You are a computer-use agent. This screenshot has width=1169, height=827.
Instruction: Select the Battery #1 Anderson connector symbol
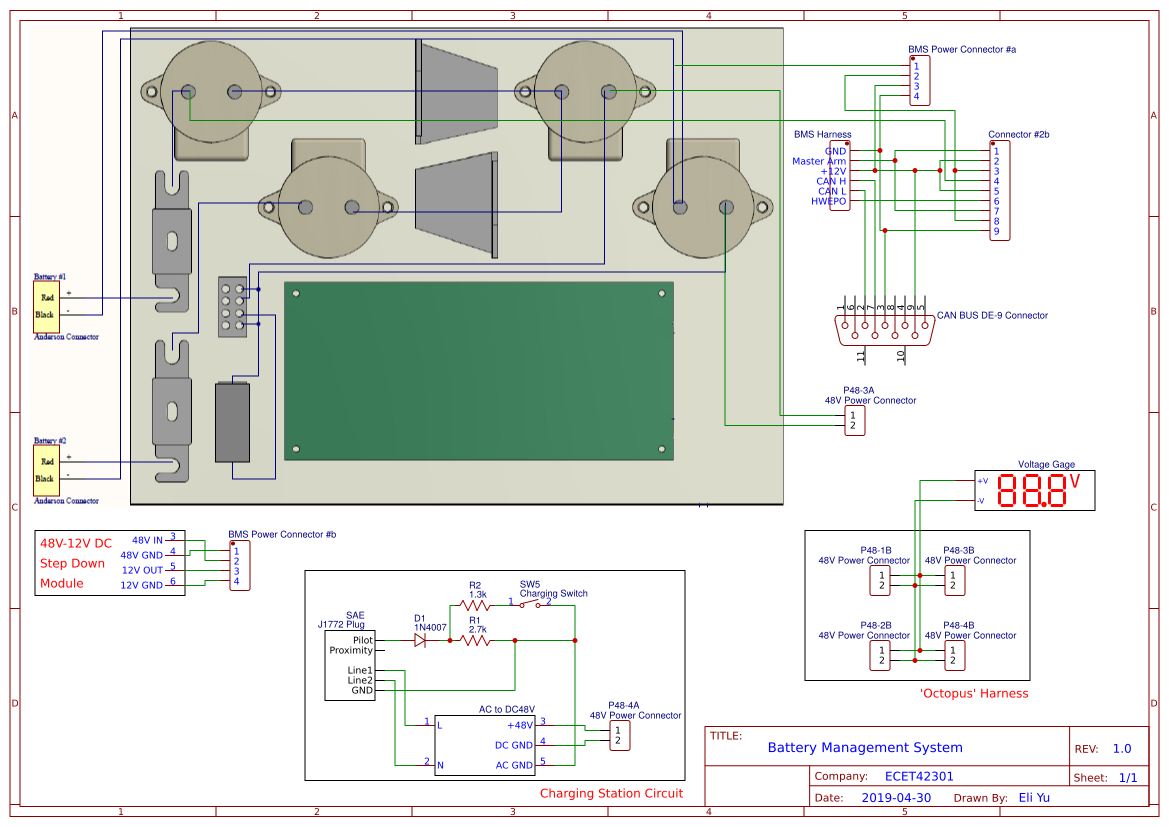[46, 306]
